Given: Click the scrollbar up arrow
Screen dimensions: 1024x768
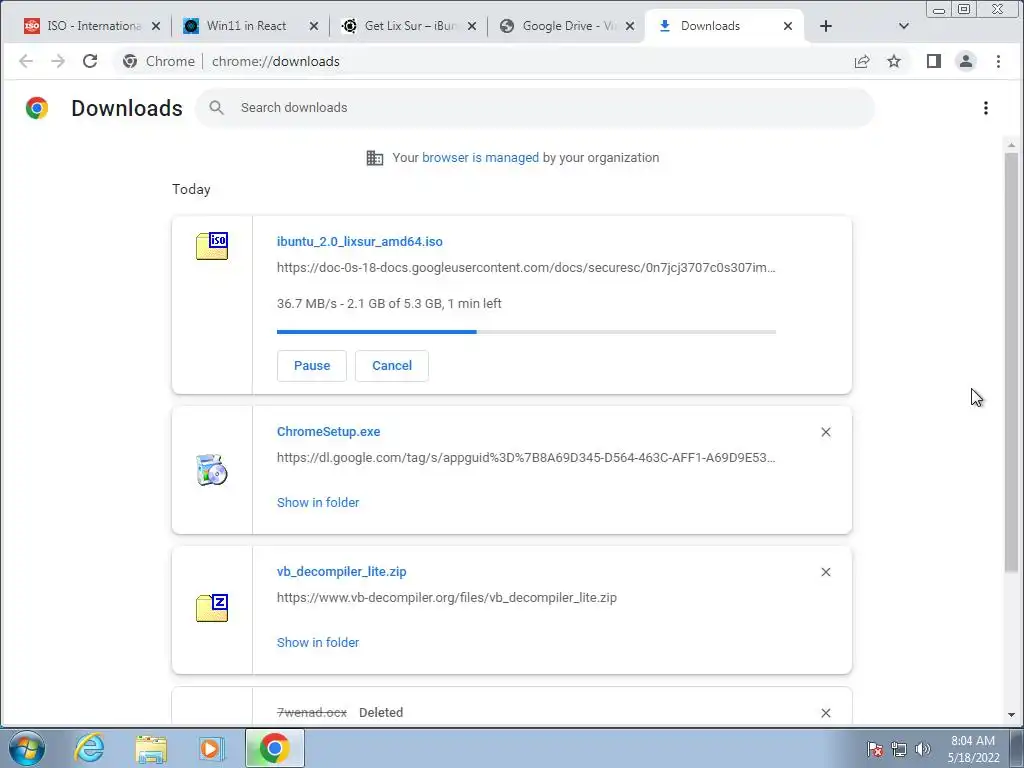Looking at the screenshot, I should (1011, 145).
